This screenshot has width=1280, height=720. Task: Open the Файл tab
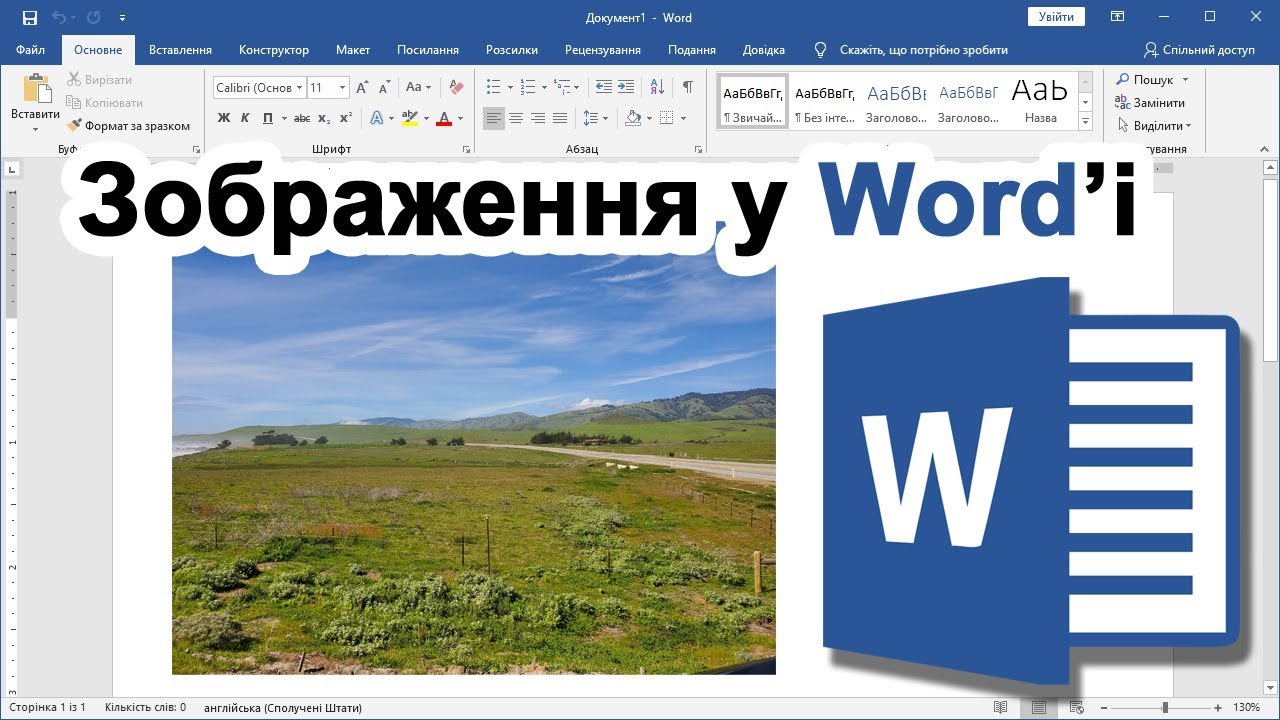pyautogui.click(x=31, y=49)
